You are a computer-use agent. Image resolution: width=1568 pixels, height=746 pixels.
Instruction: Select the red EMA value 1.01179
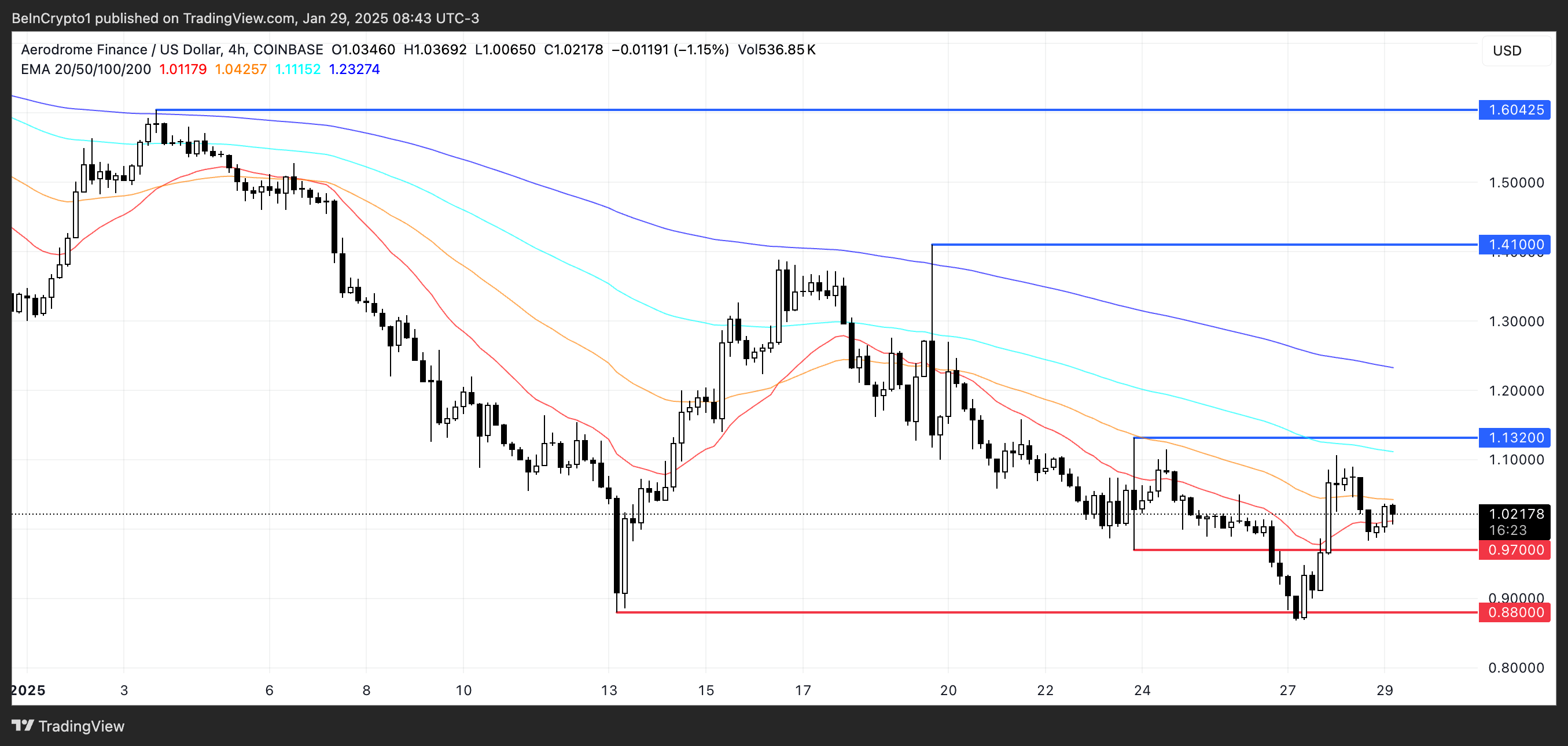pyautogui.click(x=183, y=69)
